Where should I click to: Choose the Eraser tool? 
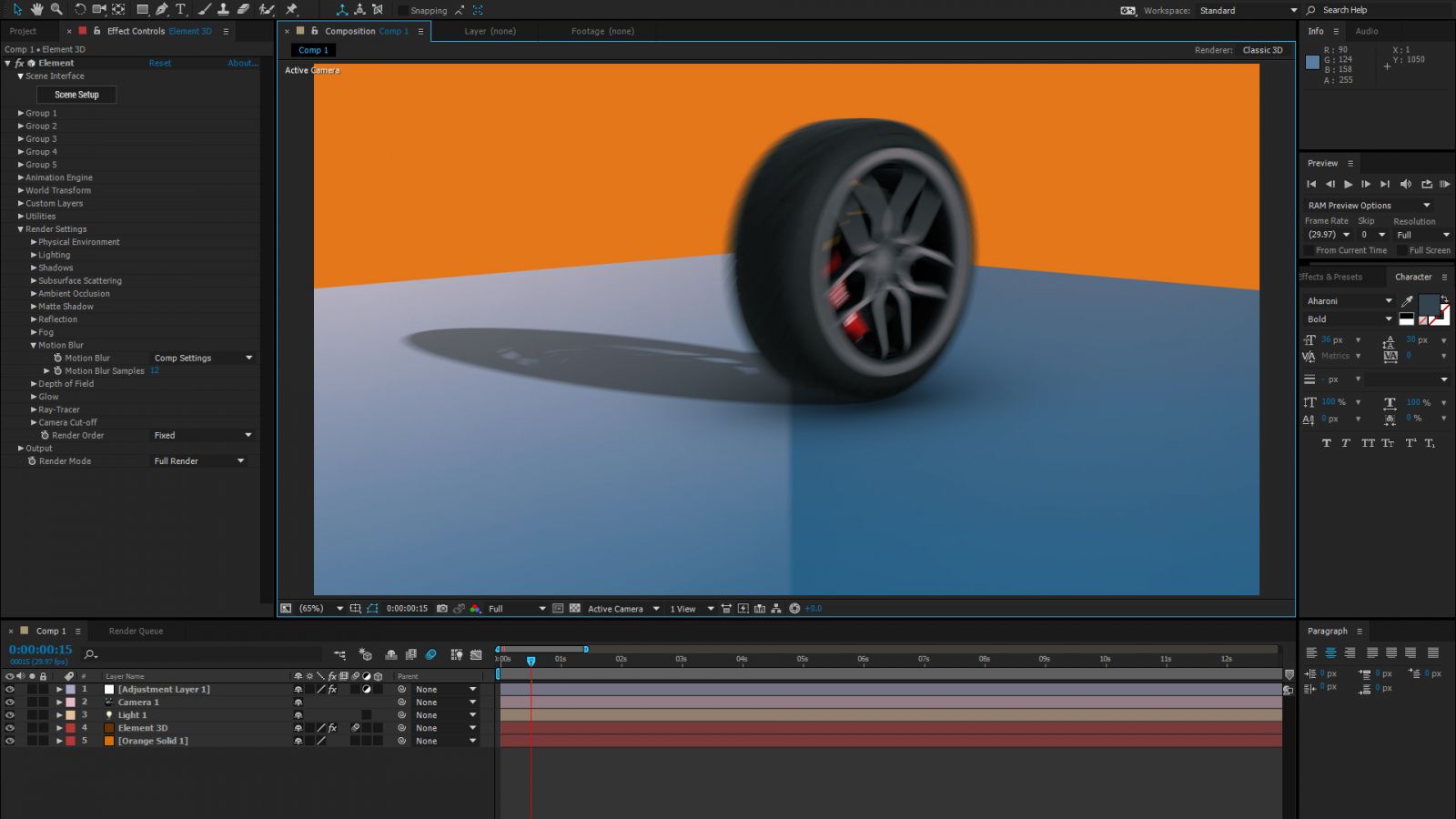(x=243, y=9)
